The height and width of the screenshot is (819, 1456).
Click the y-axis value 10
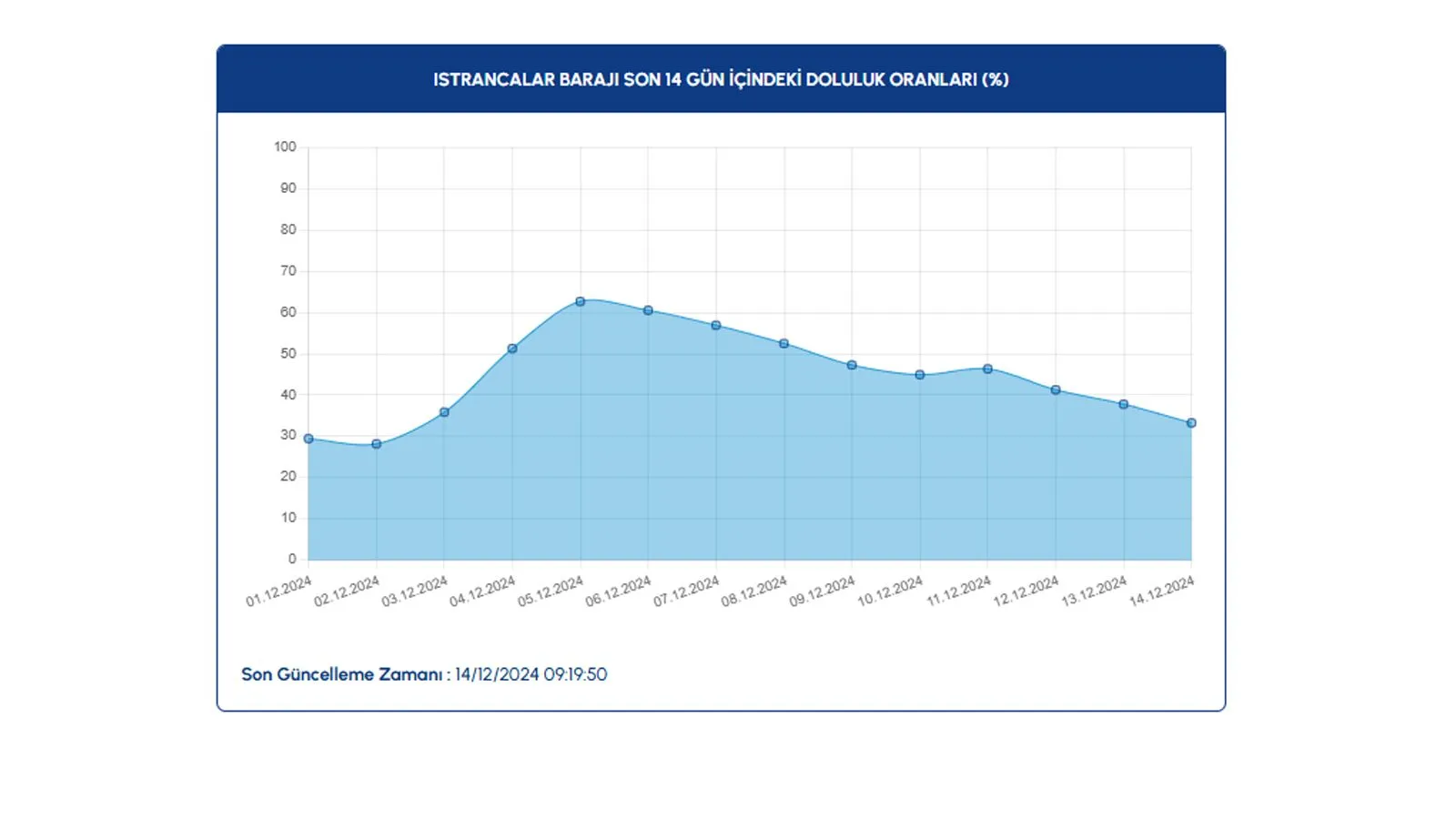pyautogui.click(x=288, y=518)
